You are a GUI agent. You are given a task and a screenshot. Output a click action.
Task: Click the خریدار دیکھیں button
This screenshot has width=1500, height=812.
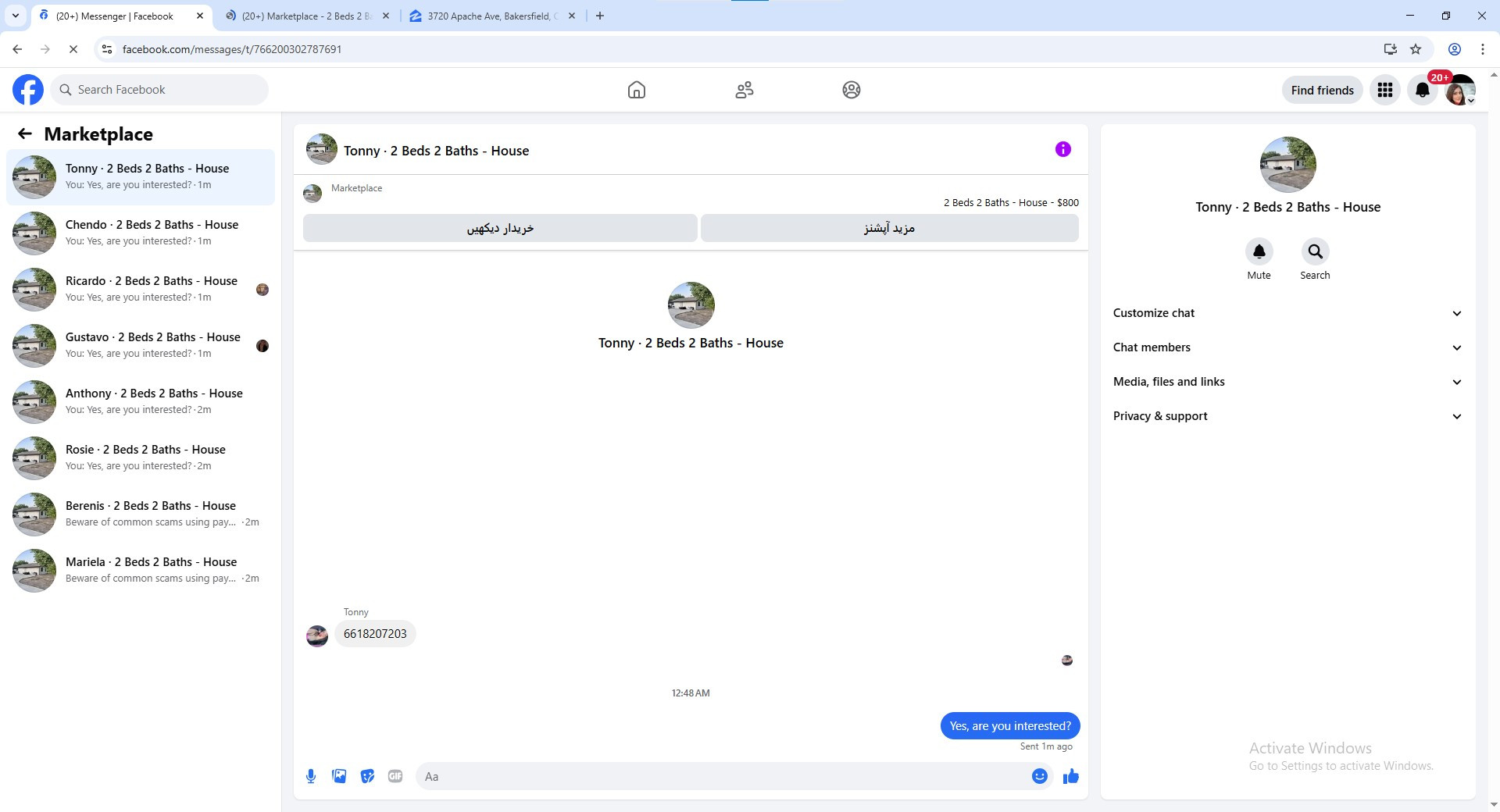point(500,228)
